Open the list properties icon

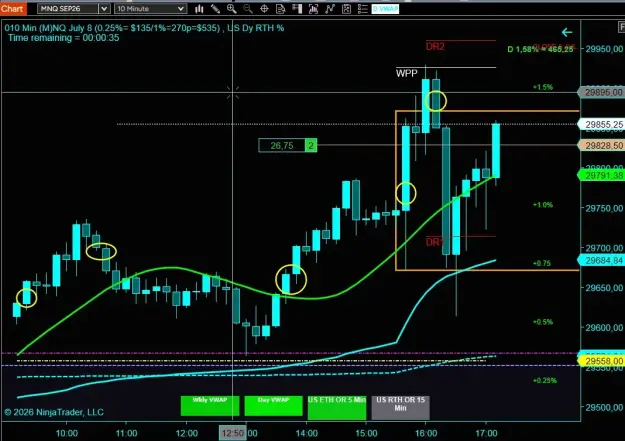362,9
